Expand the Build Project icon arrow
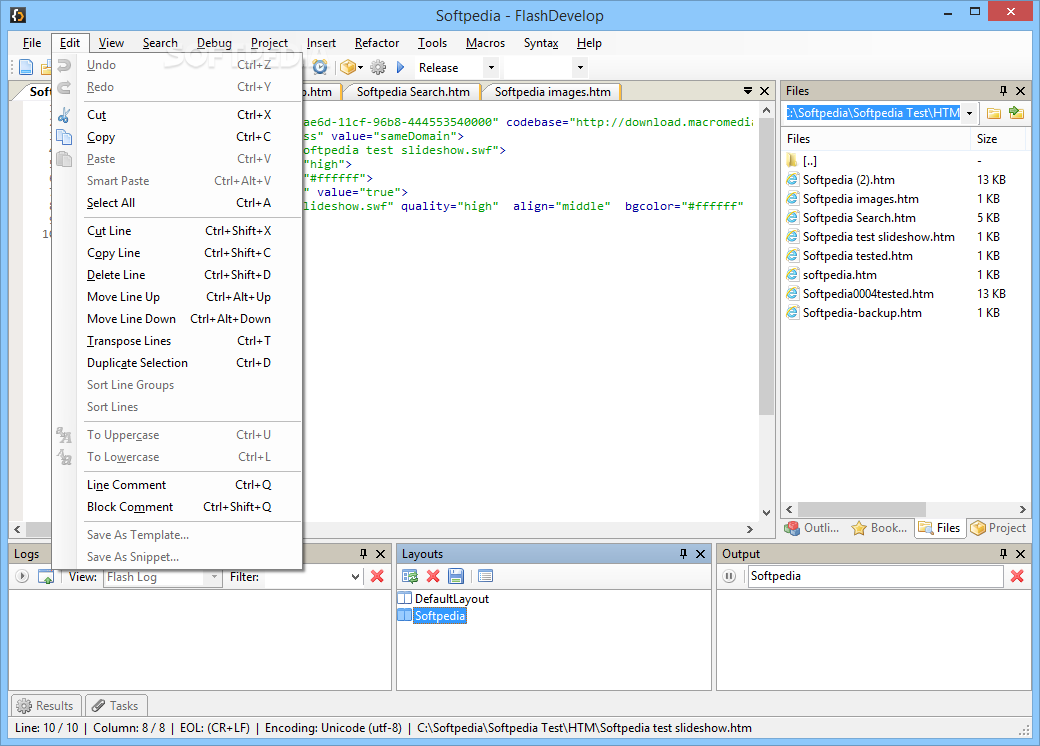1040x746 pixels. click(x=360, y=68)
